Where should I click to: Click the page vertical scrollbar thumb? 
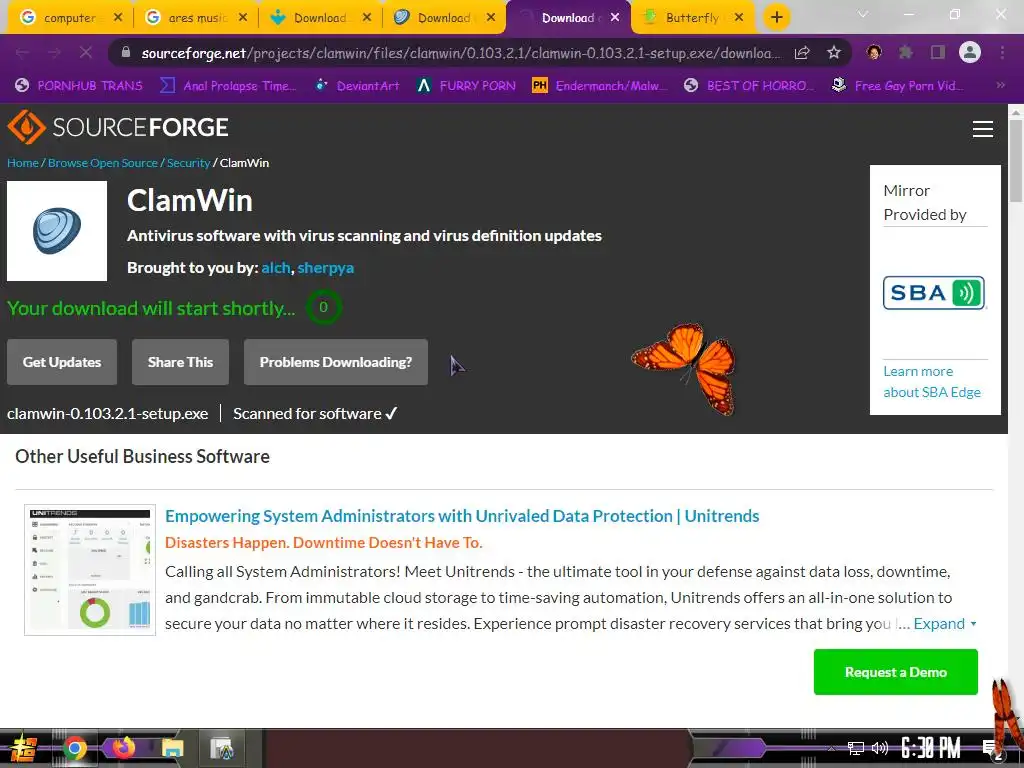[1016, 160]
